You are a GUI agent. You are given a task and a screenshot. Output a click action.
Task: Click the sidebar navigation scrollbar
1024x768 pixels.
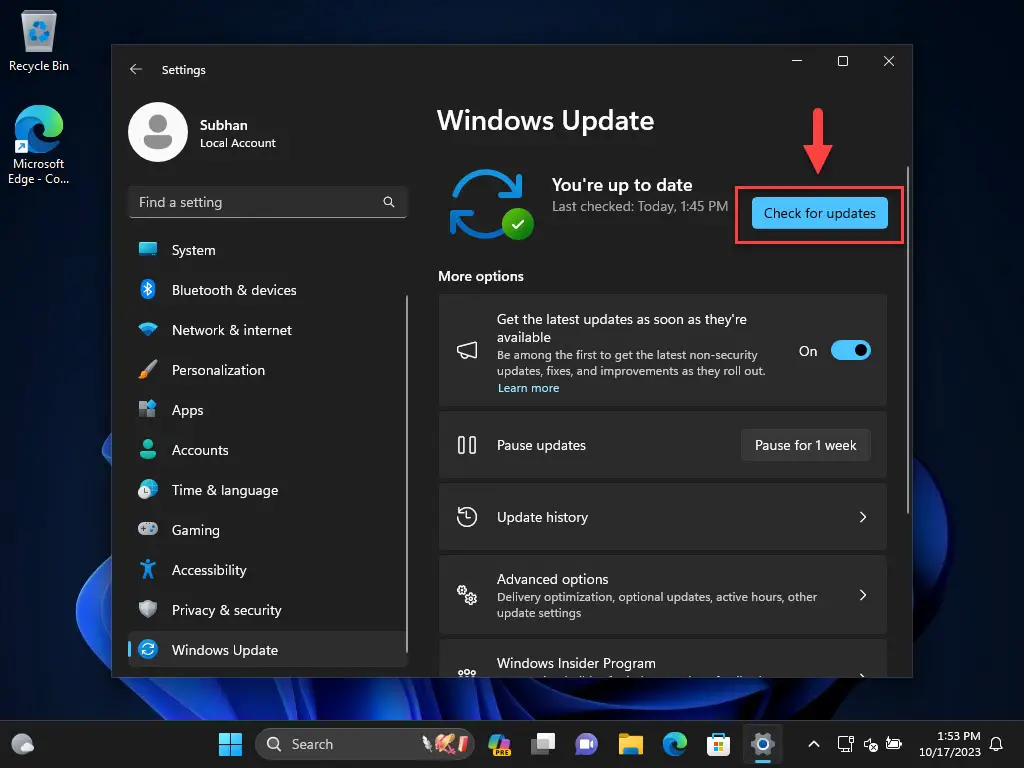point(406,474)
